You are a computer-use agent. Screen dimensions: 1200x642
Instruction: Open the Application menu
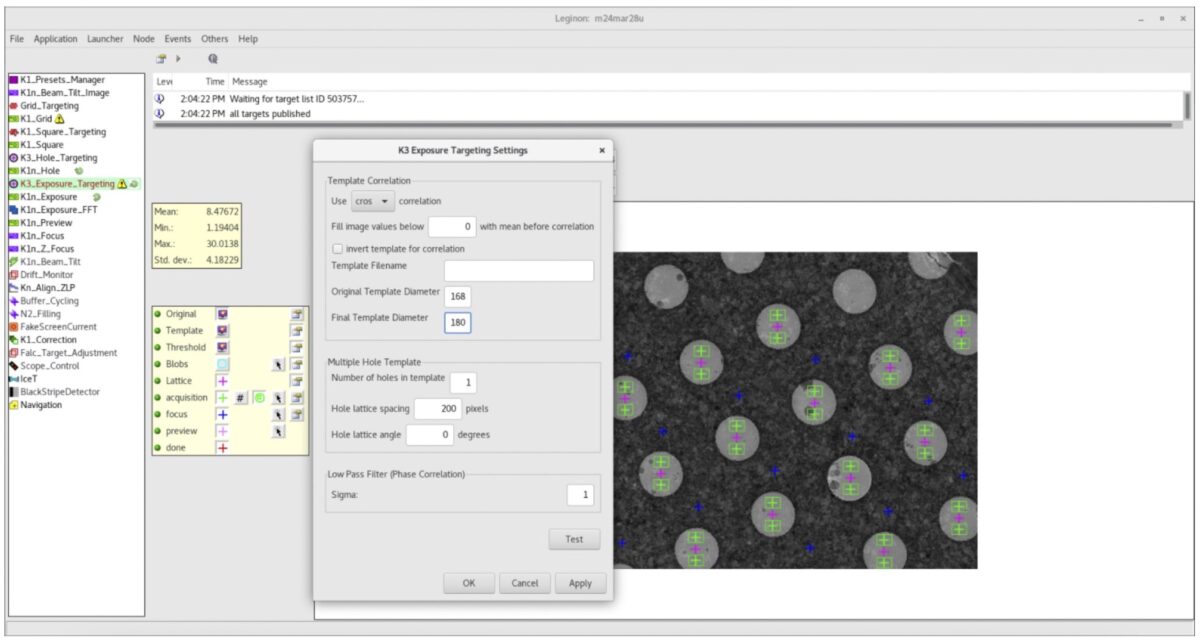click(x=55, y=38)
